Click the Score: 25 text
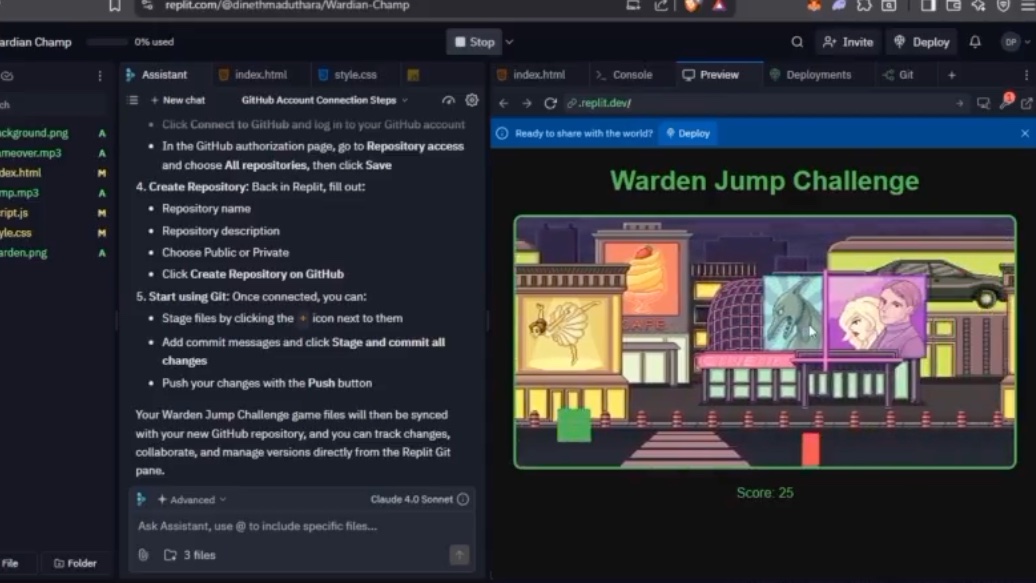 pos(765,492)
